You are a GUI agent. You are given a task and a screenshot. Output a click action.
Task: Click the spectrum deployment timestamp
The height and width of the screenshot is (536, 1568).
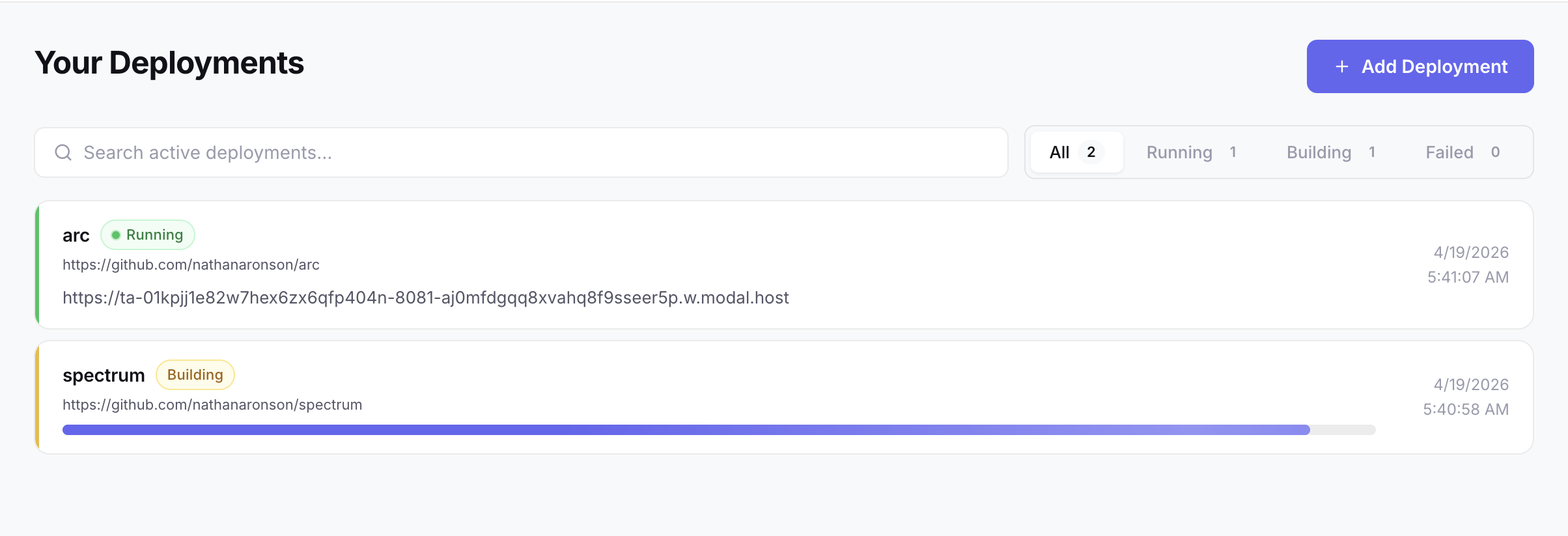[1466, 397]
